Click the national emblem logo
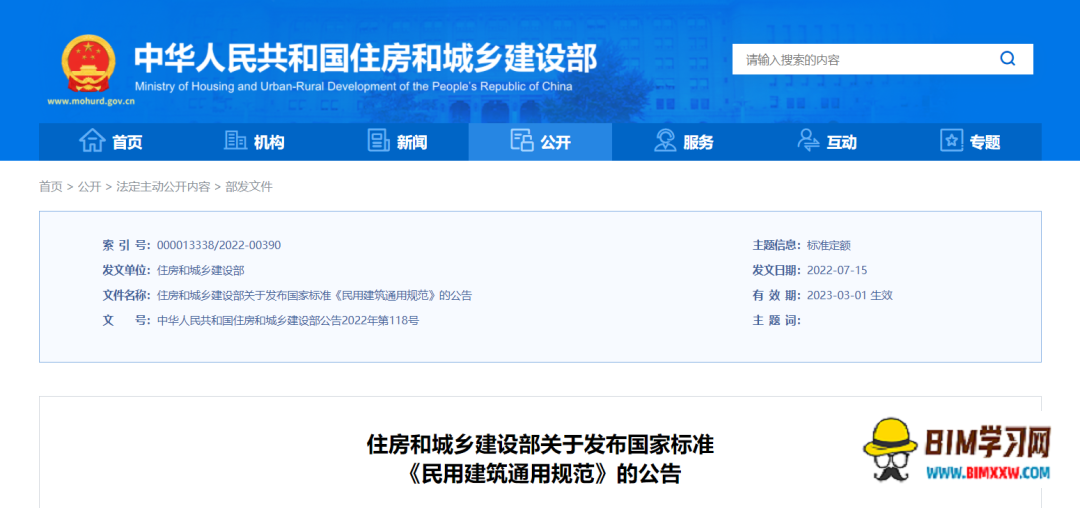 (x=88, y=63)
